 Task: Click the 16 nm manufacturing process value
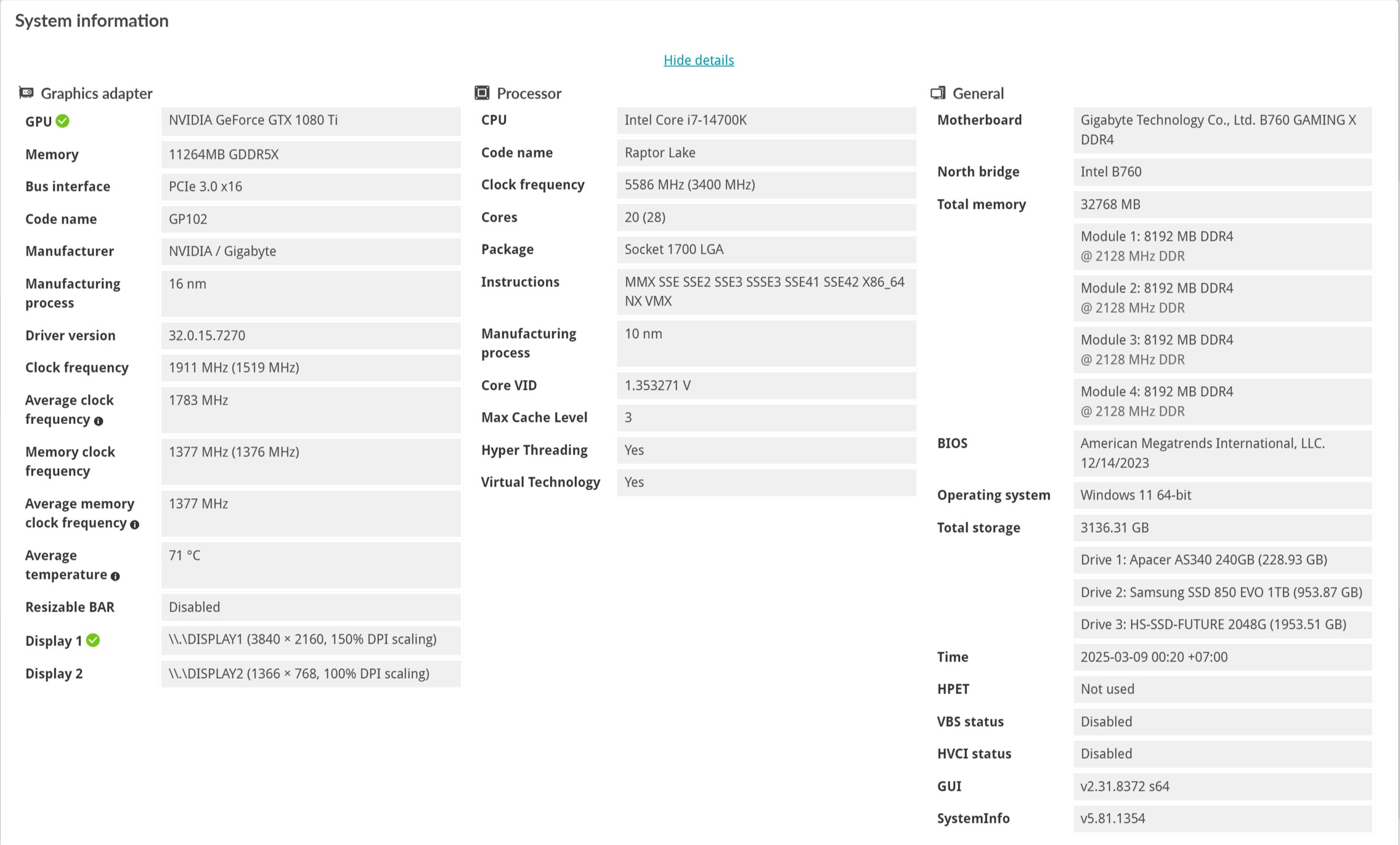tap(311, 293)
